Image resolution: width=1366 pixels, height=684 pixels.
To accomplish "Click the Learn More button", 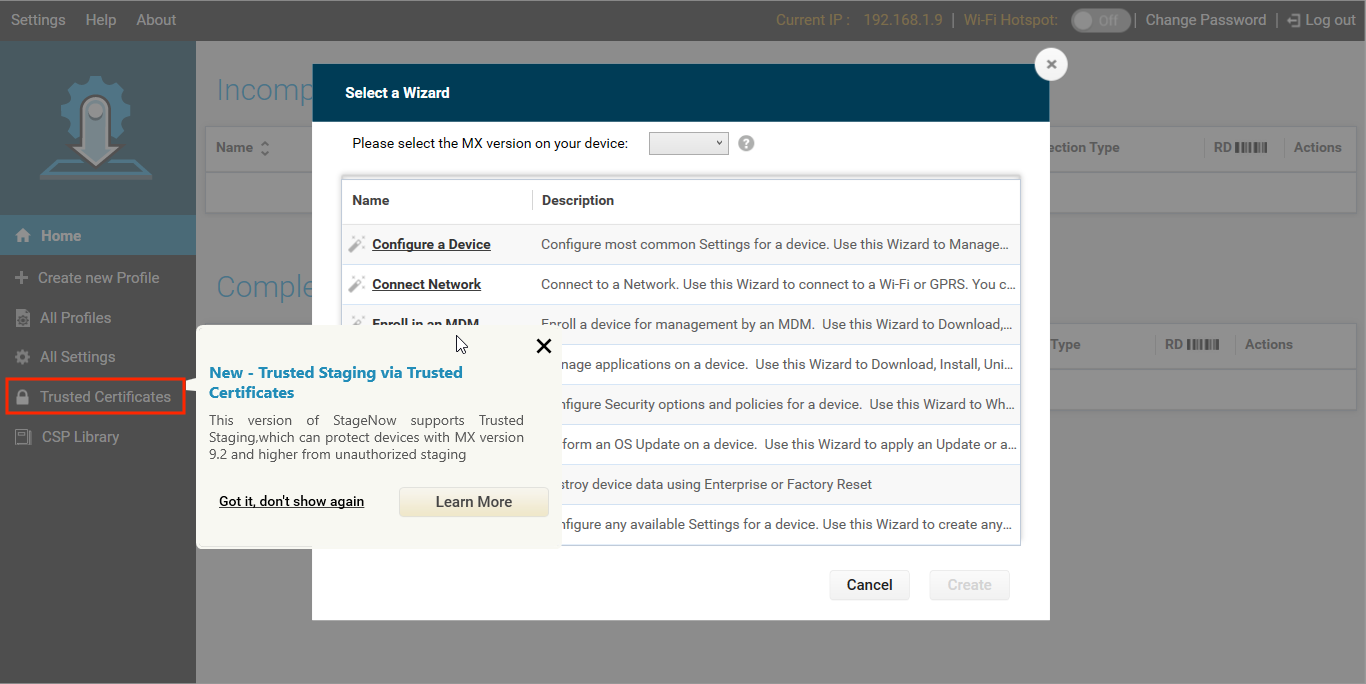I will 474,502.
